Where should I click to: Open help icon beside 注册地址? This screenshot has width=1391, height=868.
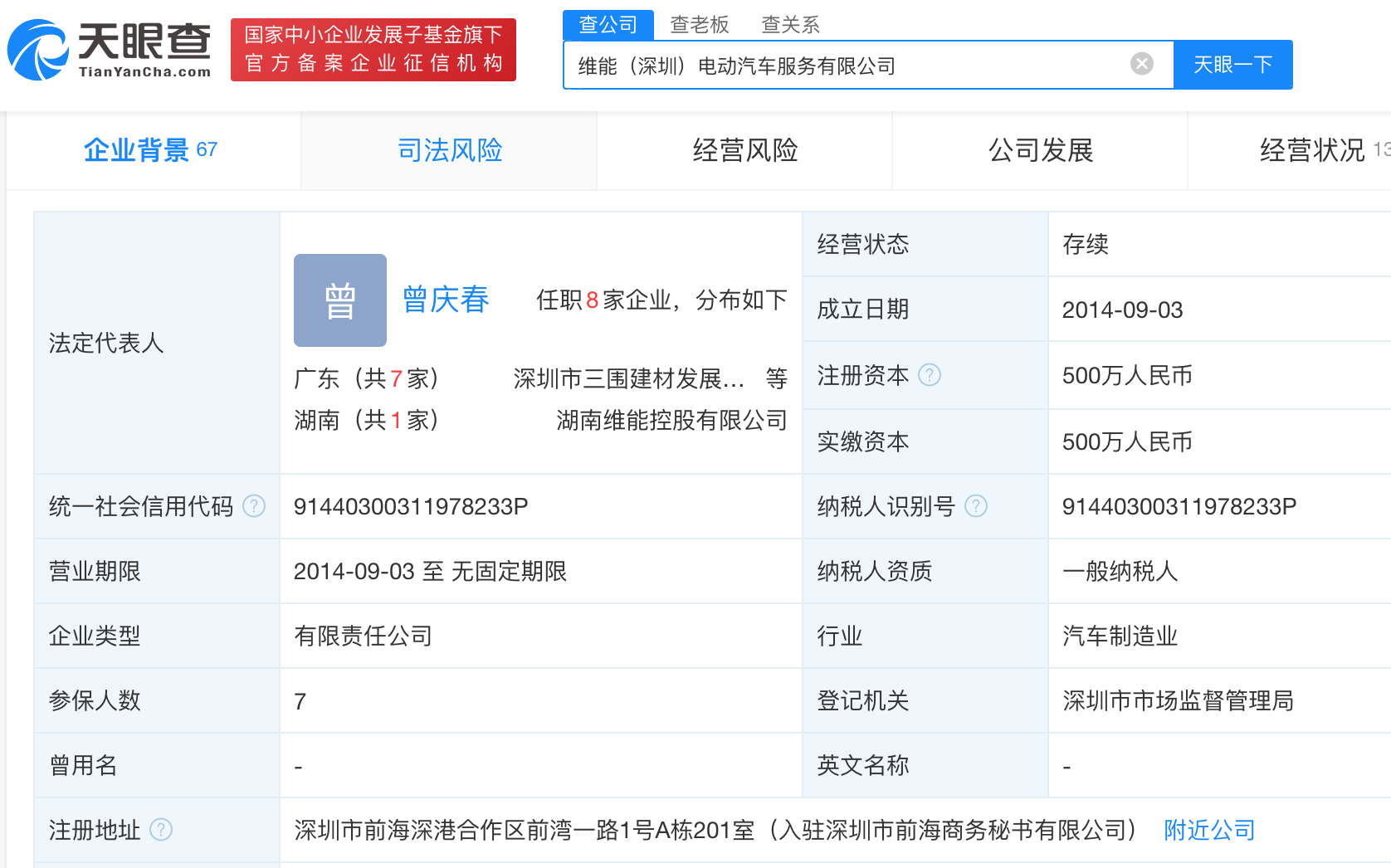(161, 830)
